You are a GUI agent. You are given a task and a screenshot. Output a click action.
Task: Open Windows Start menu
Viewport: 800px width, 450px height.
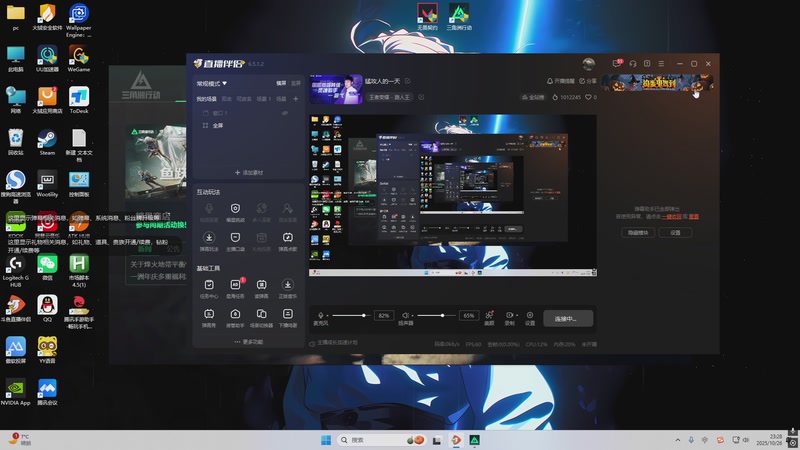pos(326,440)
